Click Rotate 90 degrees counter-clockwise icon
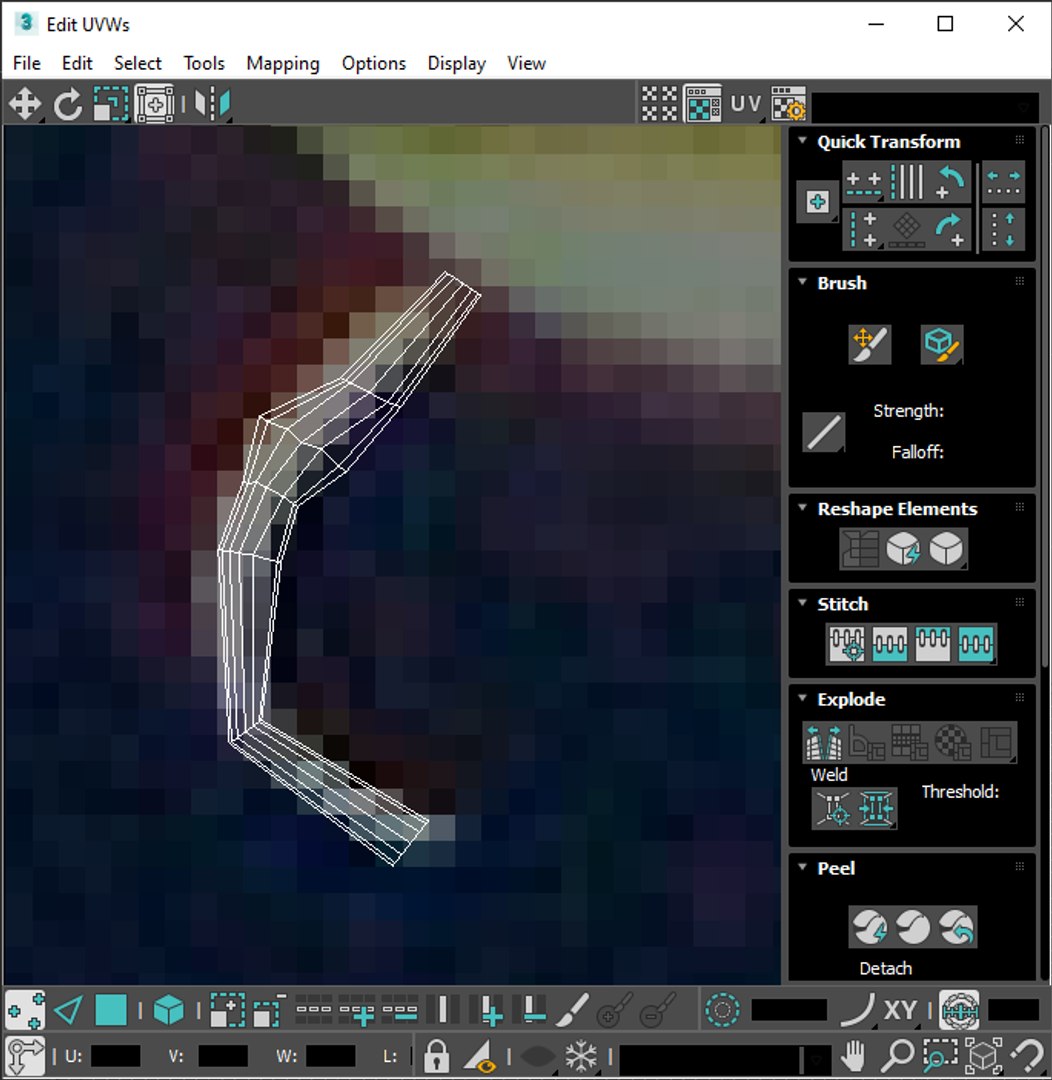1052x1080 pixels. pyautogui.click(x=949, y=183)
